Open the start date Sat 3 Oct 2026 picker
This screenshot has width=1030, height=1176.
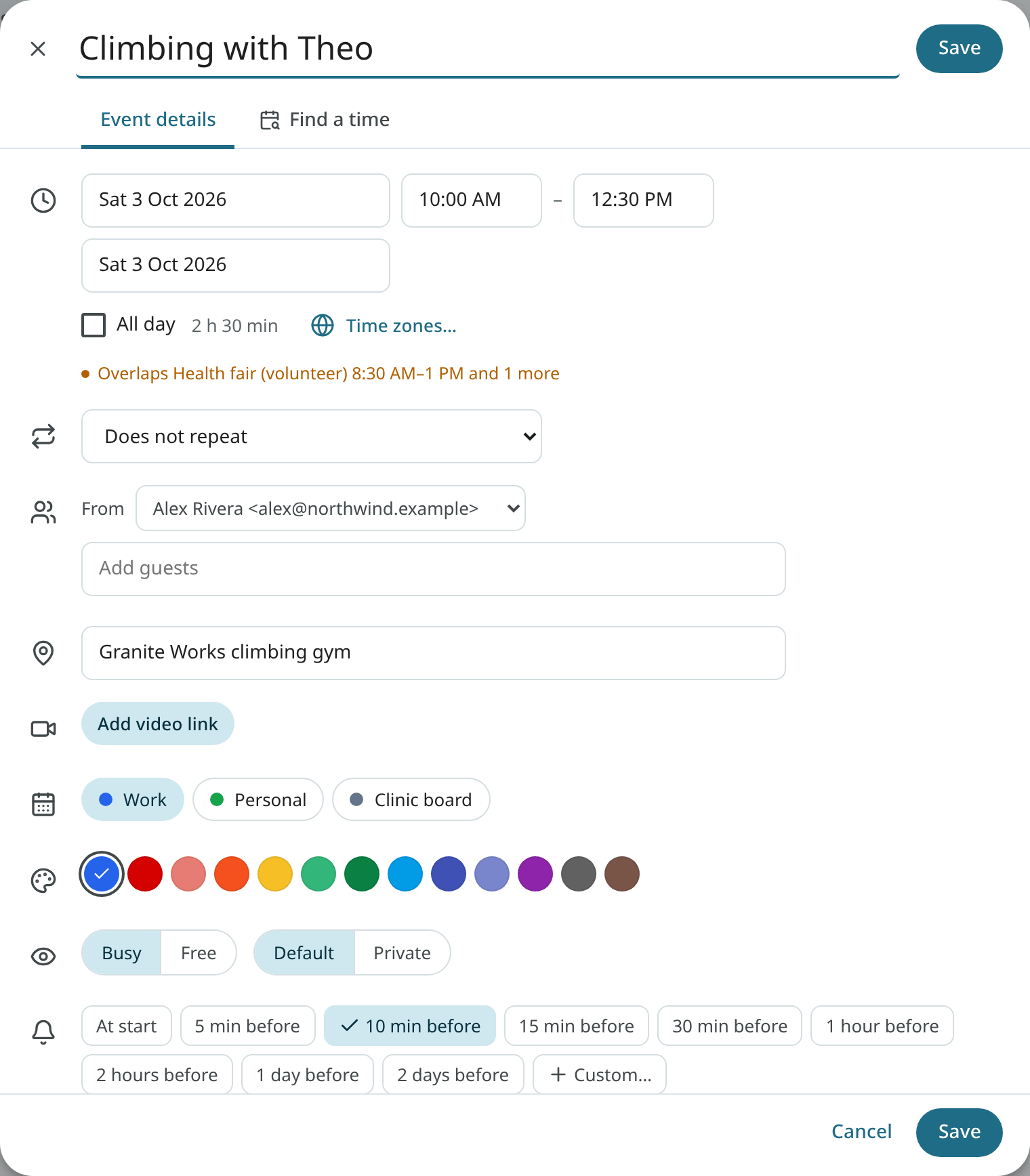pyautogui.click(x=236, y=201)
